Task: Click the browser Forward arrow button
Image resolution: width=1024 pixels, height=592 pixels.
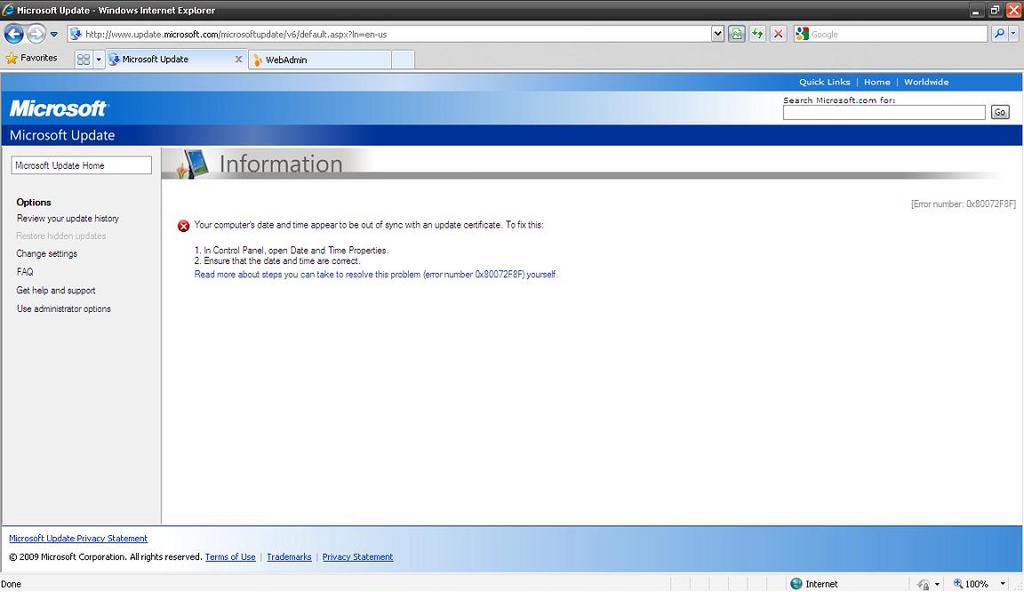Action: tap(37, 34)
